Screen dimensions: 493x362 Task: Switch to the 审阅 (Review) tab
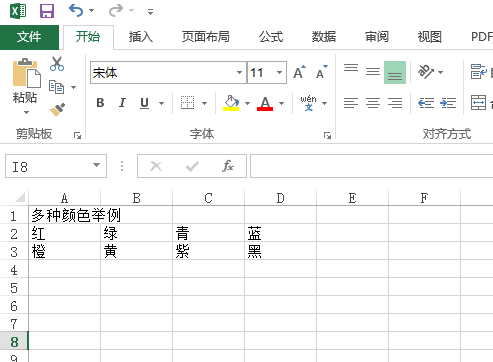377,37
